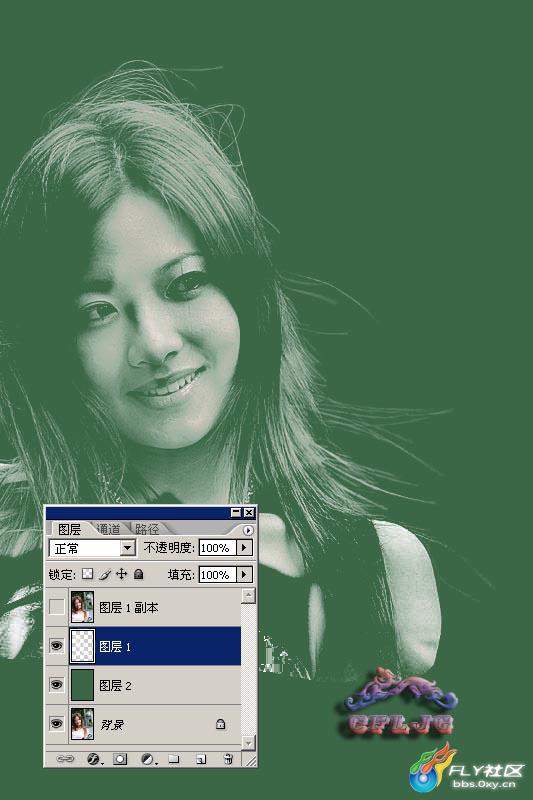This screenshot has width=533, height=800.
Task: Create a new layer group folder
Action: (x=174, y=759)
